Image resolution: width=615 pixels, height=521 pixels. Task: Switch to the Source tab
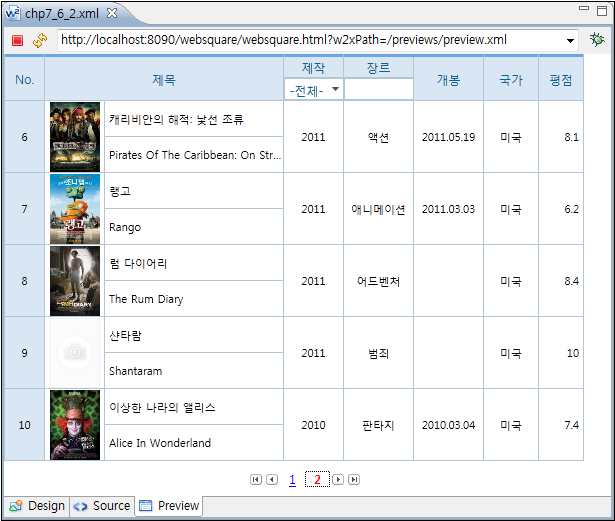click(x=102, y=506)
